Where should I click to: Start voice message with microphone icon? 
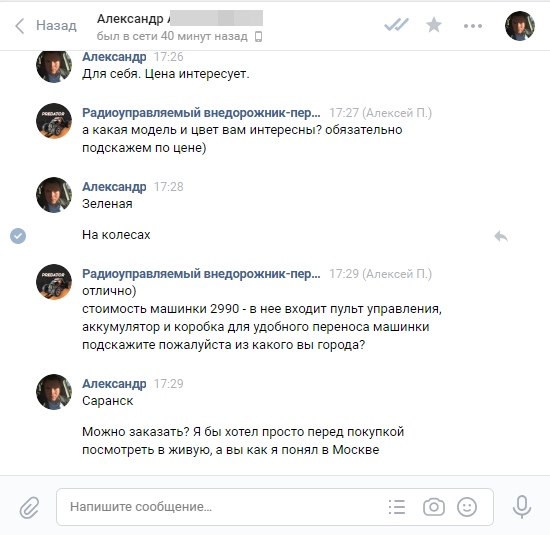[522, 507]
